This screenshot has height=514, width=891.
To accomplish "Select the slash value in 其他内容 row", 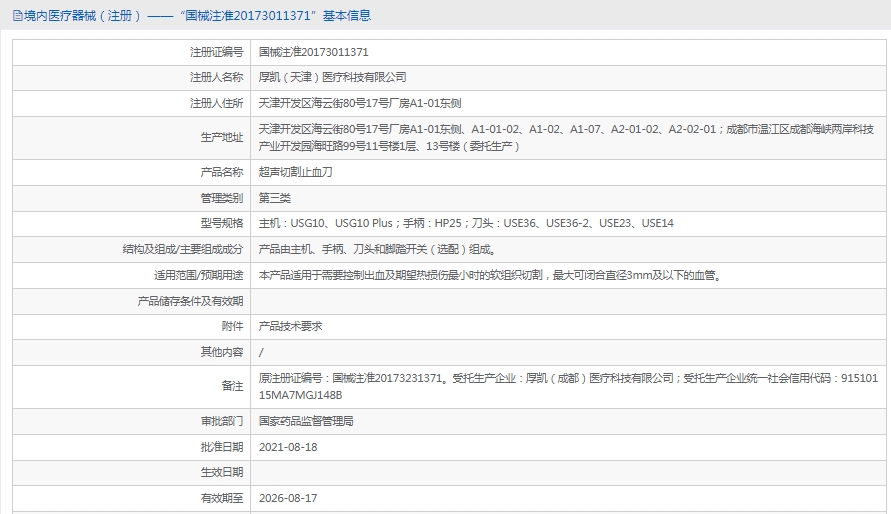I will (261, 352).
